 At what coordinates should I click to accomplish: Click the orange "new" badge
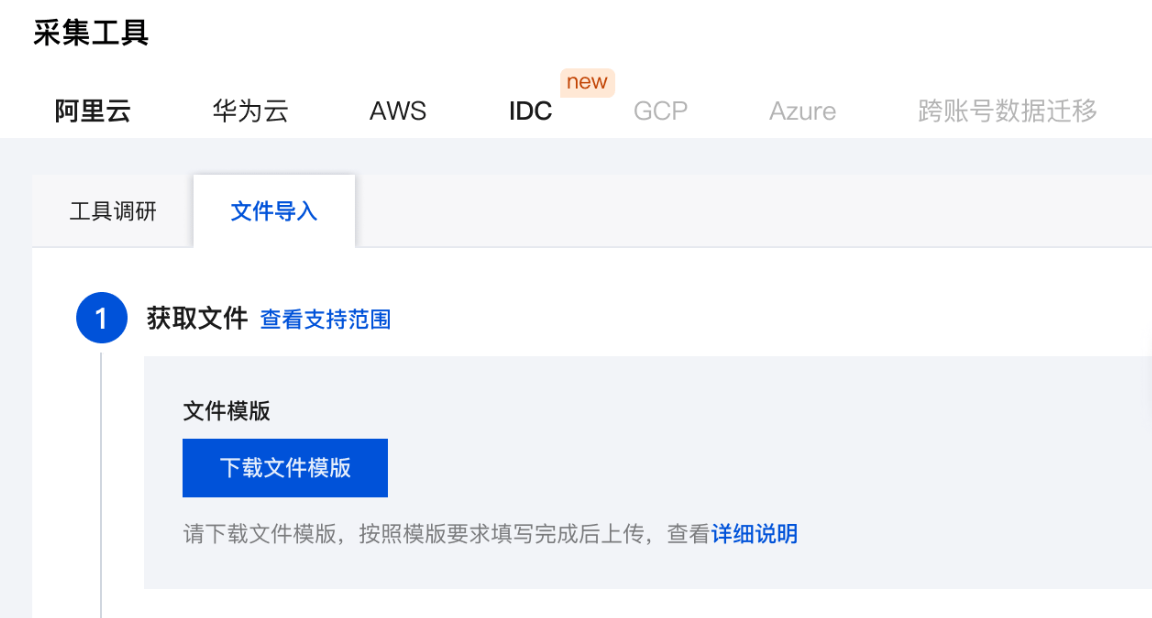587,82
